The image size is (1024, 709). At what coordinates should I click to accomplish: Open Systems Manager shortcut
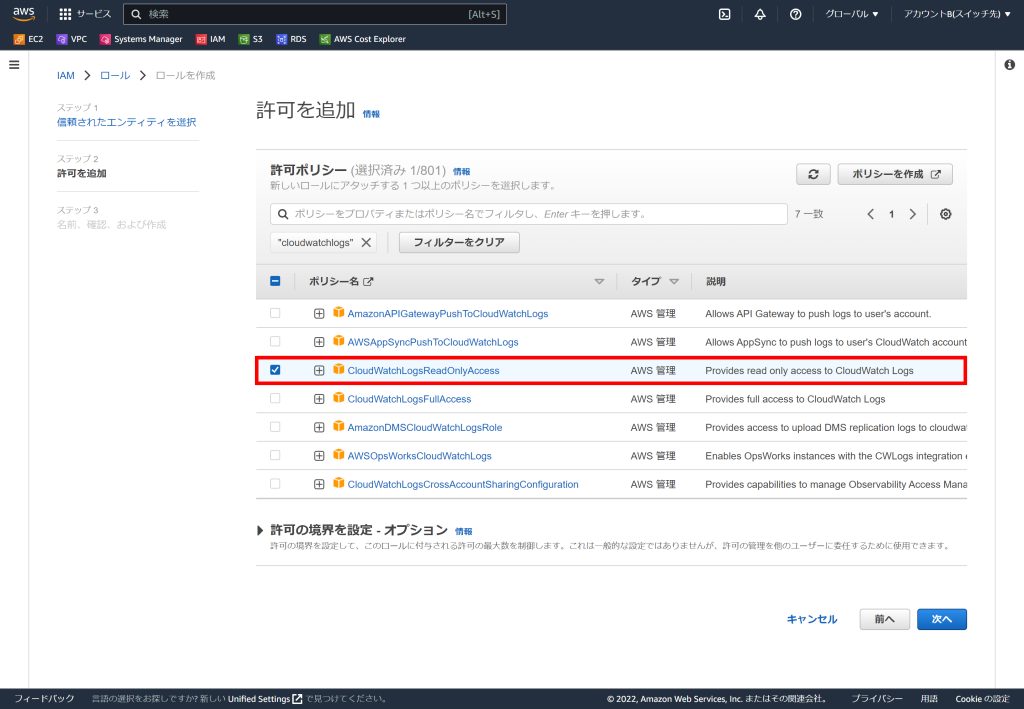point(141,39)
